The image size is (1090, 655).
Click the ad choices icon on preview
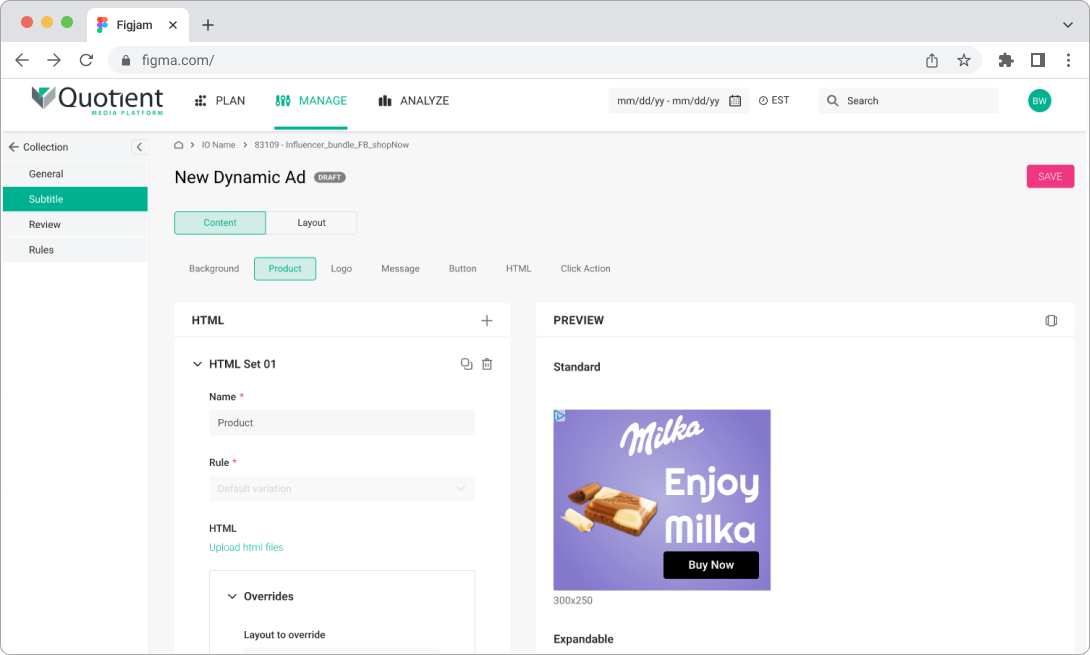tap(560, 416)
